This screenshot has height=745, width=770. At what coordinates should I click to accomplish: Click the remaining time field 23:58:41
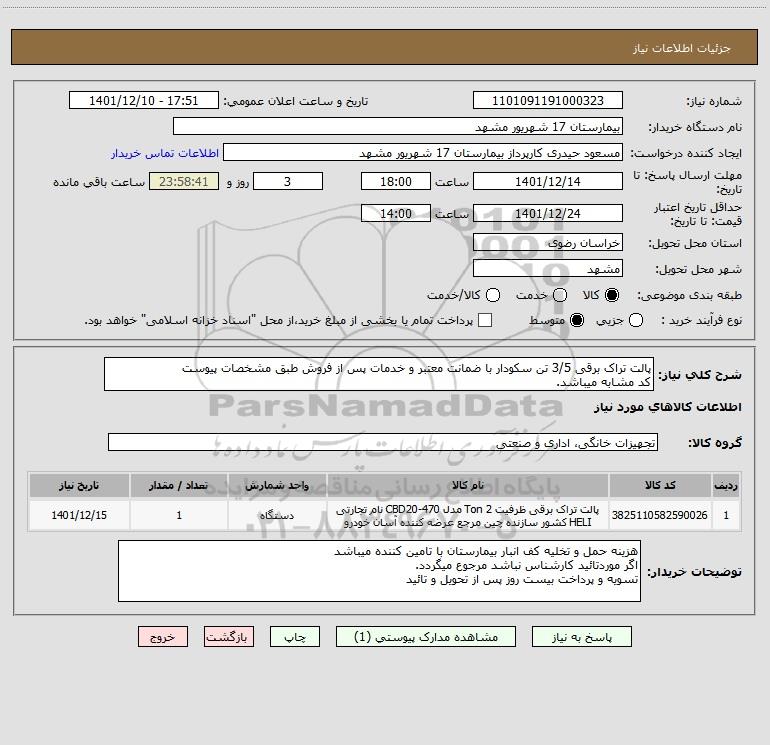click(184, 181)
